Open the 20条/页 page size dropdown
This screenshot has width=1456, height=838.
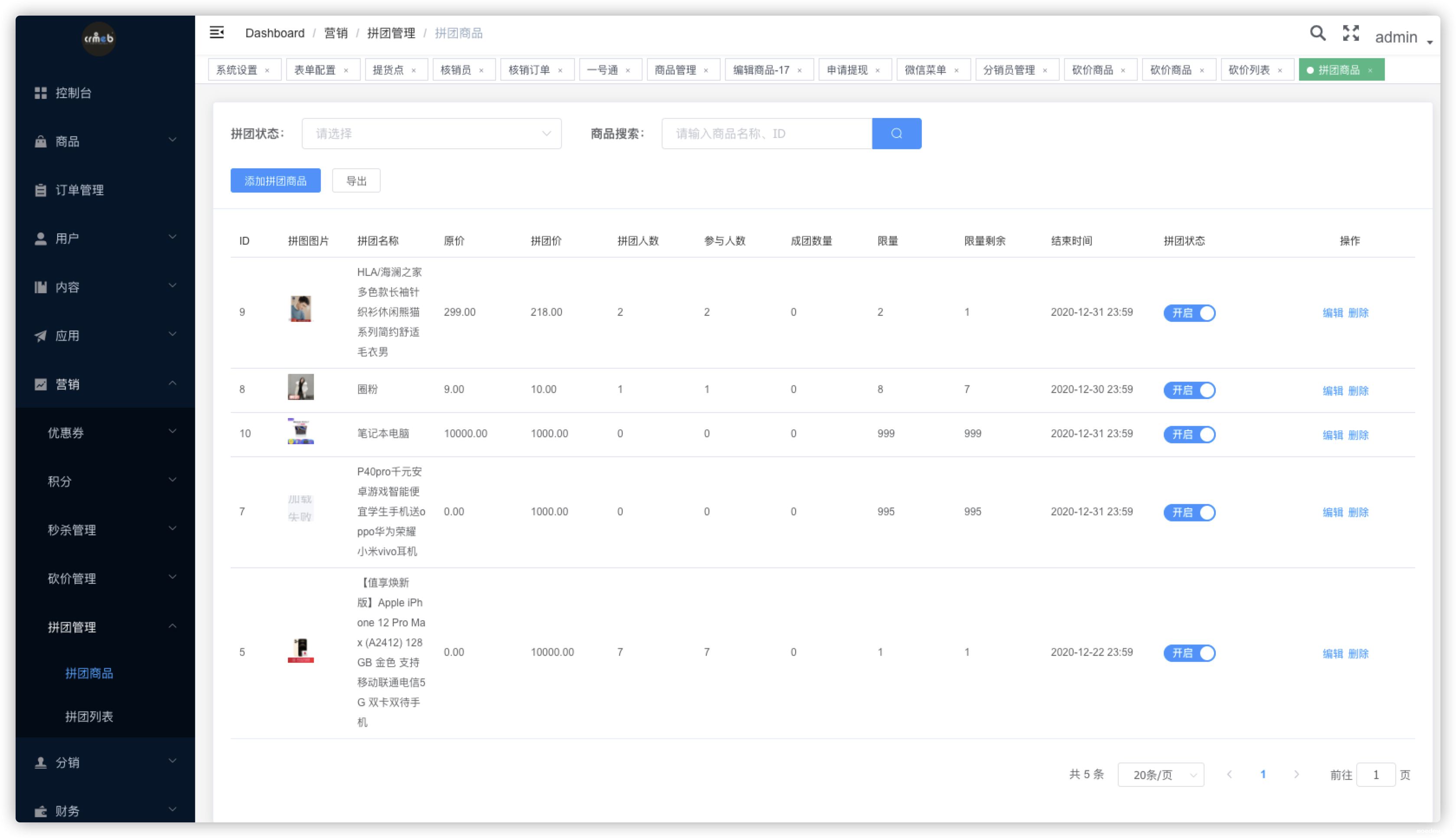click(1160, 775)
